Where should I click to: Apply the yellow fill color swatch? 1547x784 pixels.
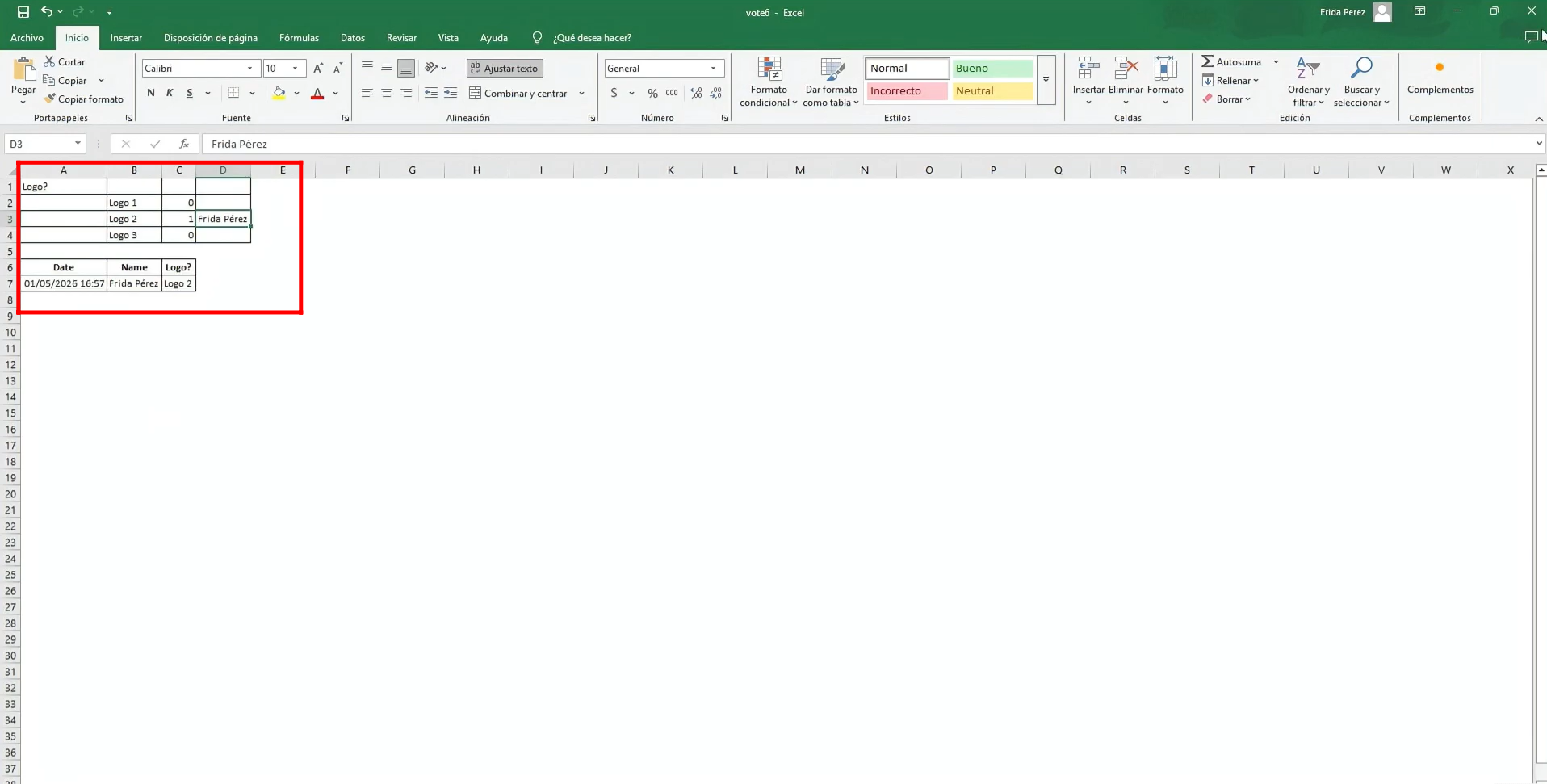pyautogui.click(x=279, y=94)
